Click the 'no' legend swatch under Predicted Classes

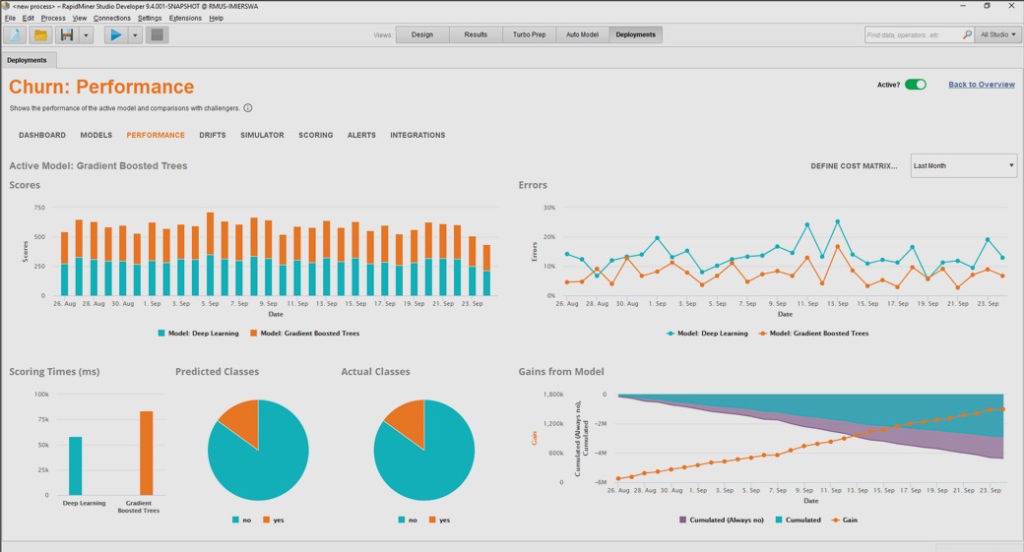coord(235,520)
